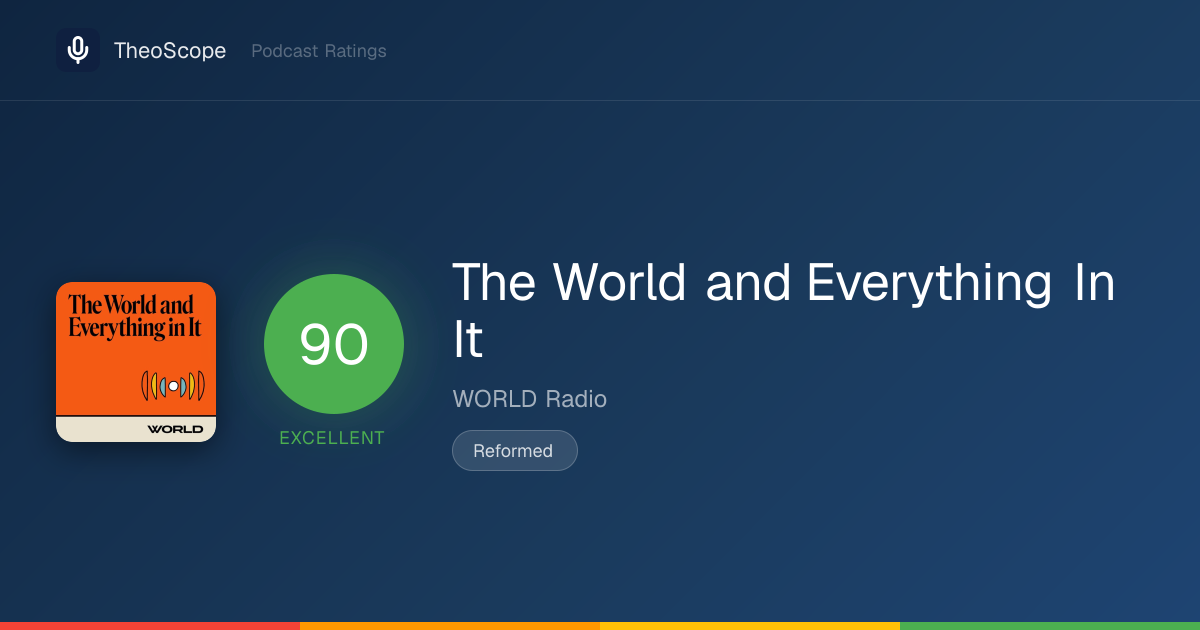The height and width of the screenshot is (630, 1200).
Task: Click the green segment of rating bar
Action: point(1050,626)
